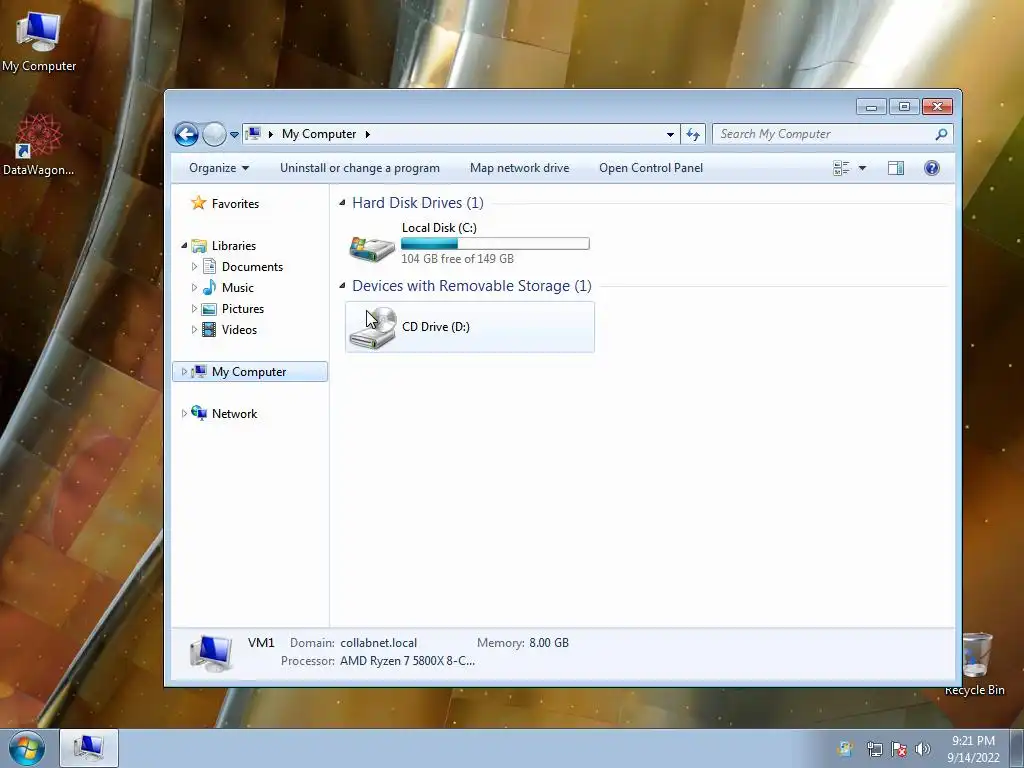Open the Windows Start menu
Viewport: 1024px width, 768px height.
pyautogui.click(x=27, y=749)
